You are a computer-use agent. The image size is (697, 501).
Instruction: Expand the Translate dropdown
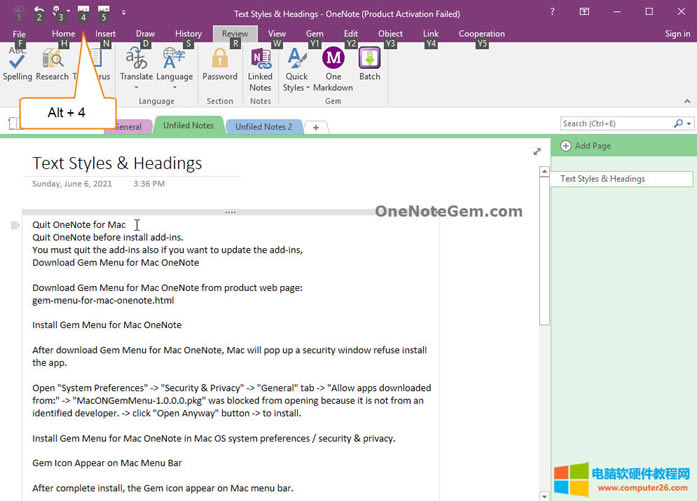pyautogui.click(x=137, y=87)
